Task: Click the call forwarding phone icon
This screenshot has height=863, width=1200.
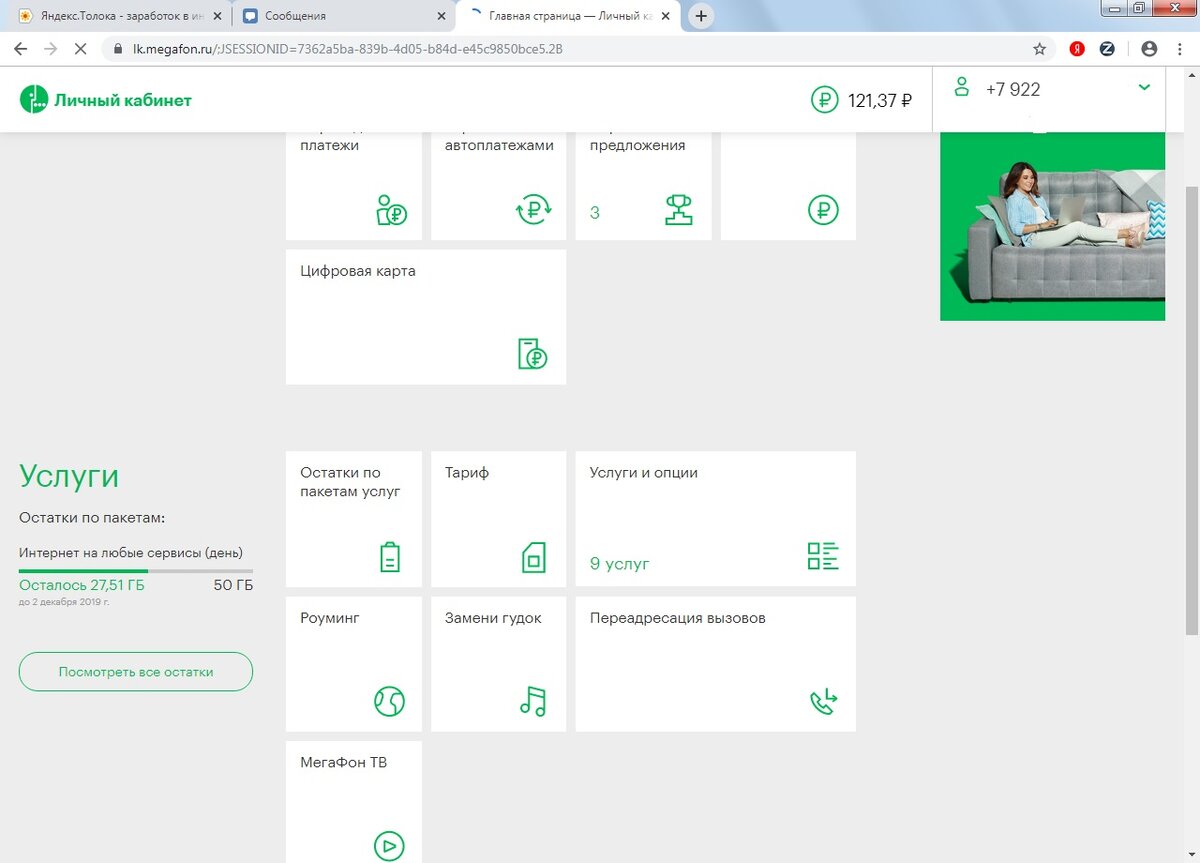Action: [x=823, y=702]
